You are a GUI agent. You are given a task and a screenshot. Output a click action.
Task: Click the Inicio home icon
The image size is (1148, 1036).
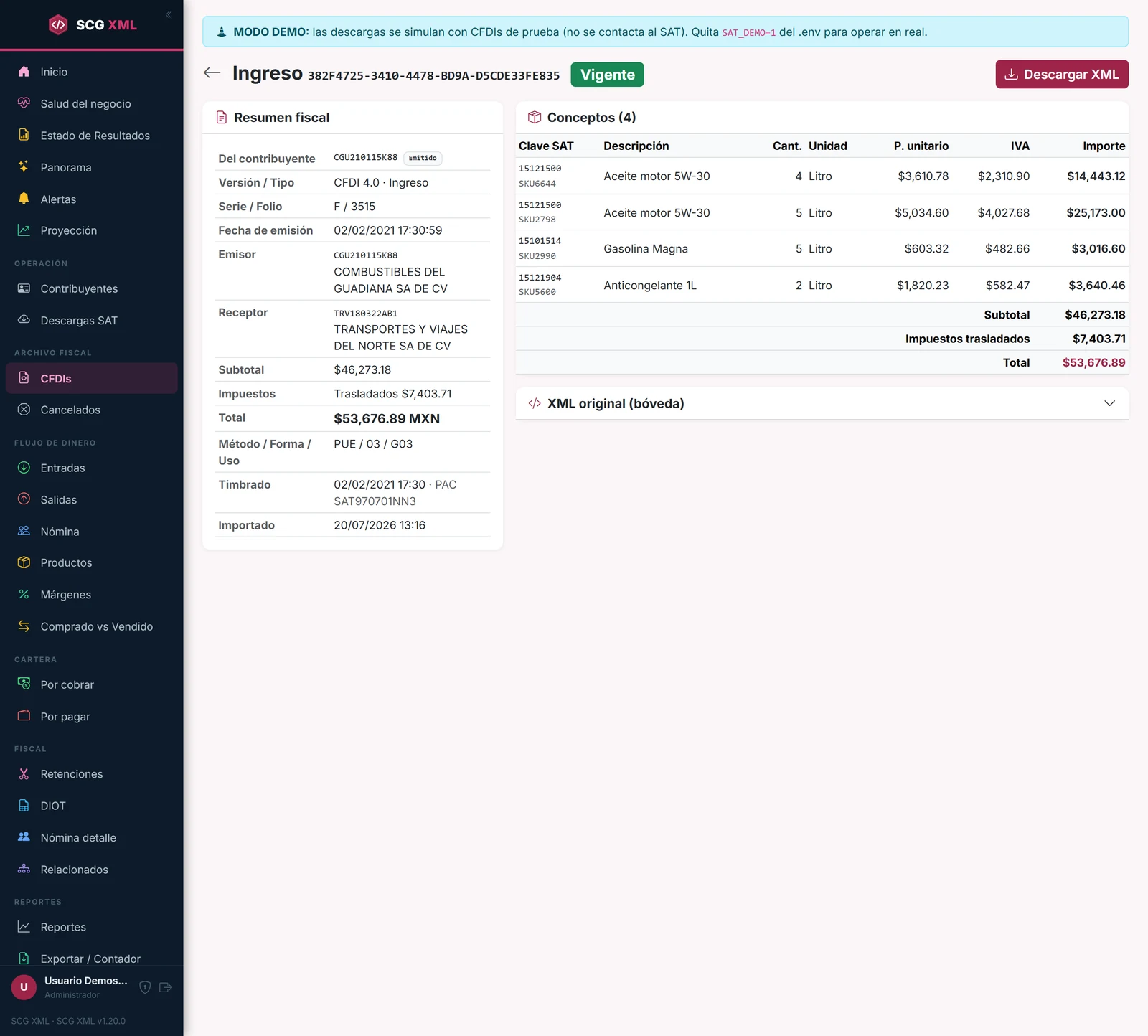point(24,72)
